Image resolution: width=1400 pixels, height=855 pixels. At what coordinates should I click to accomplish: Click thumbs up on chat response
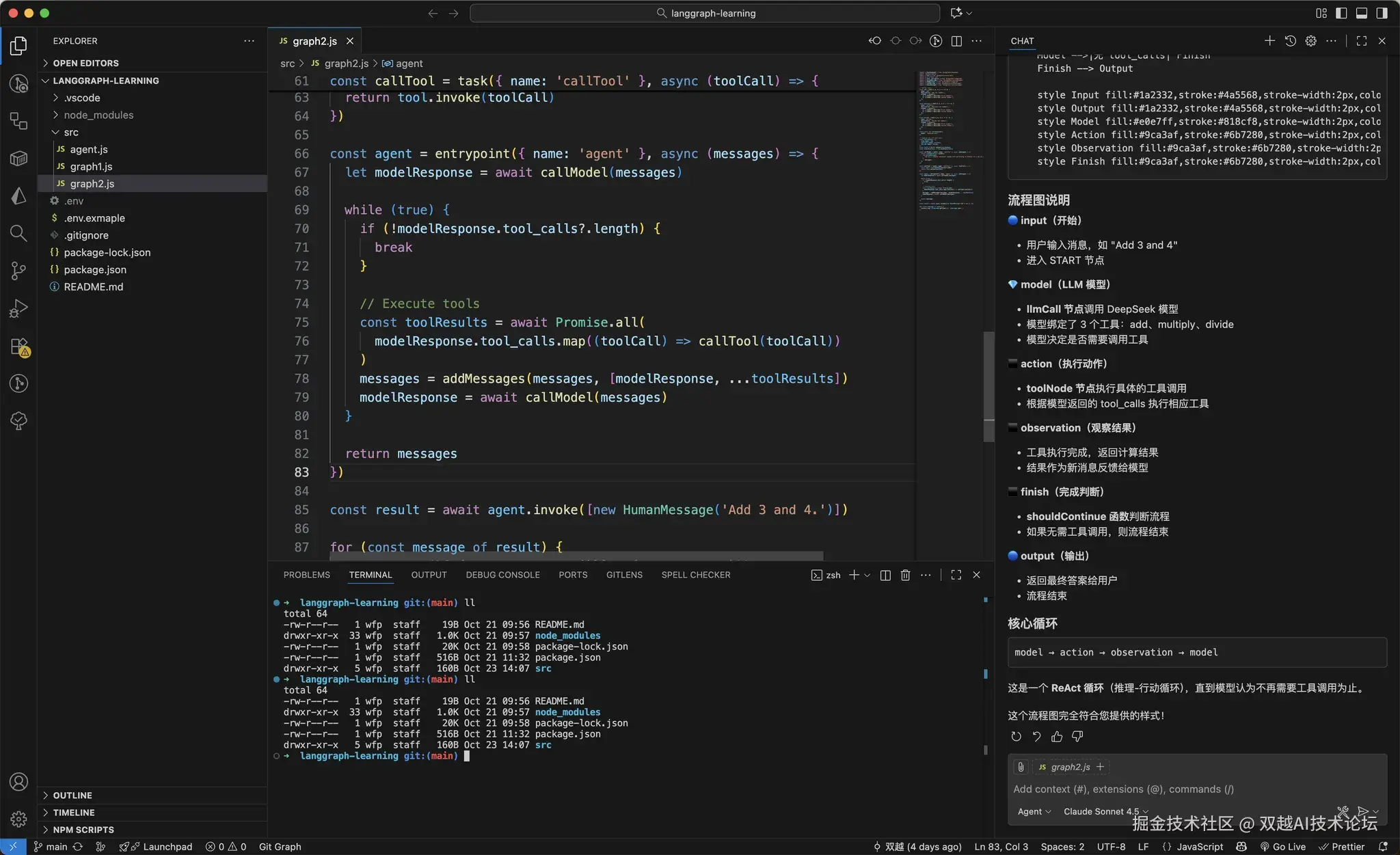coord(1057,736)
